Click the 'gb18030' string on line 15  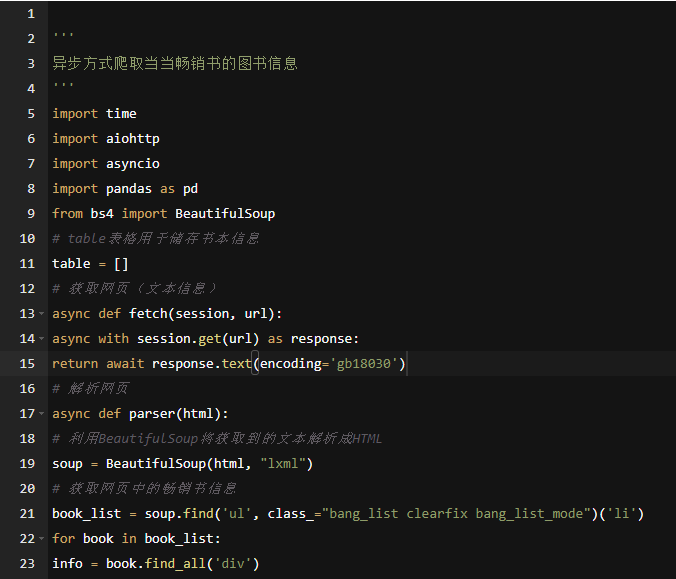pyautogui.click(x=364, y=364)
